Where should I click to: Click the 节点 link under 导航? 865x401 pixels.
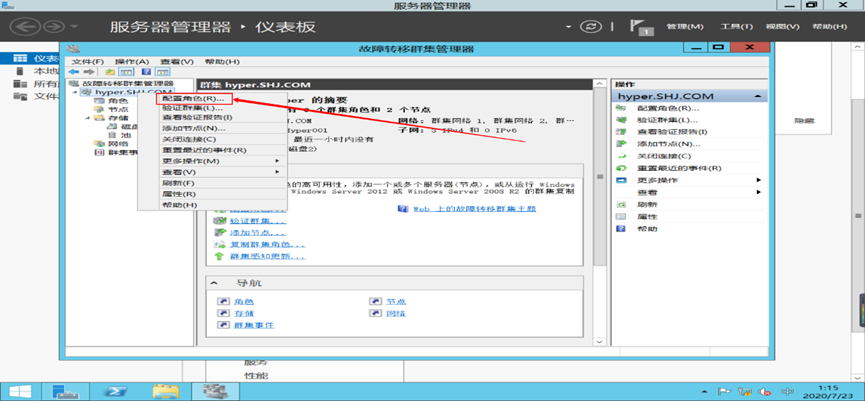point(396,302)
